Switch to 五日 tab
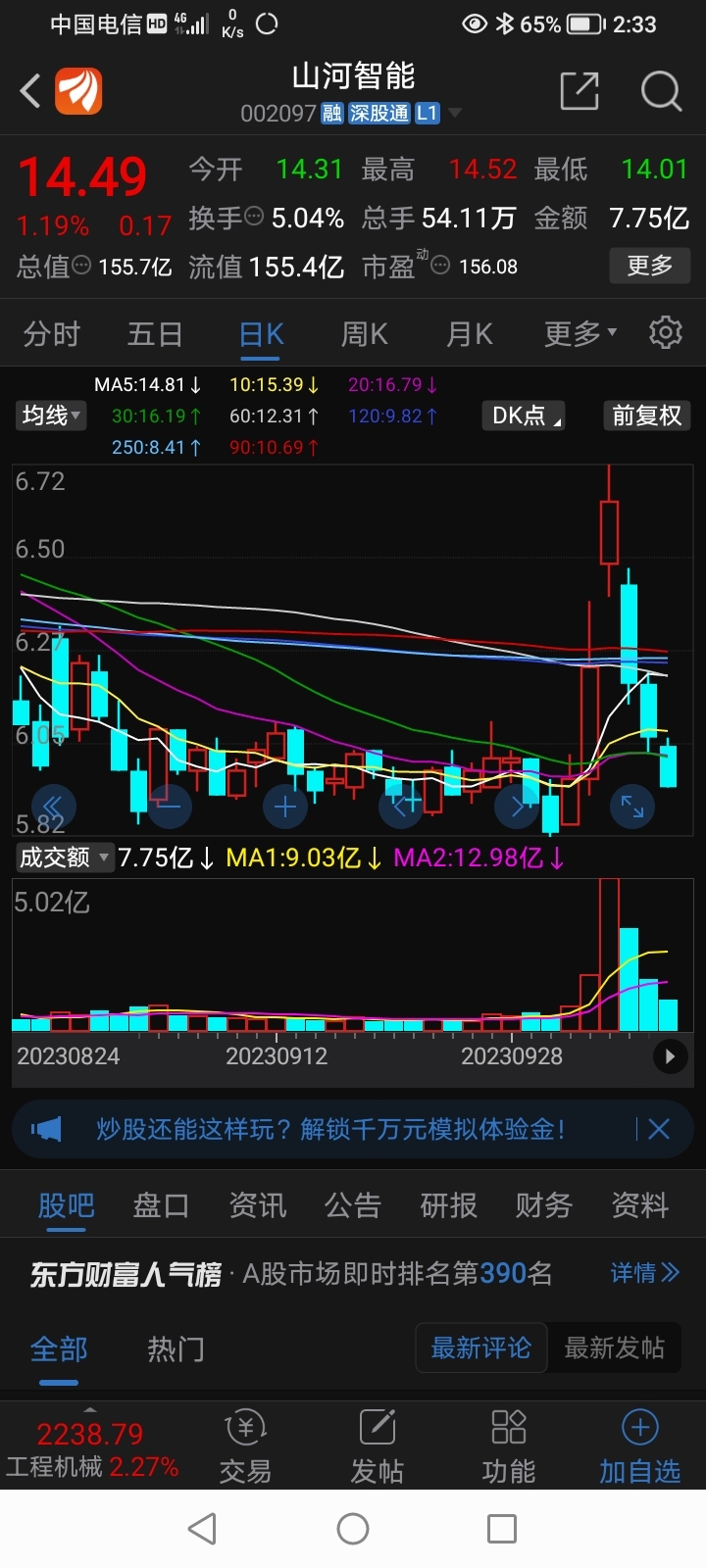Image resolution: width=706 pixels, height=1568 pixels. 155,334
